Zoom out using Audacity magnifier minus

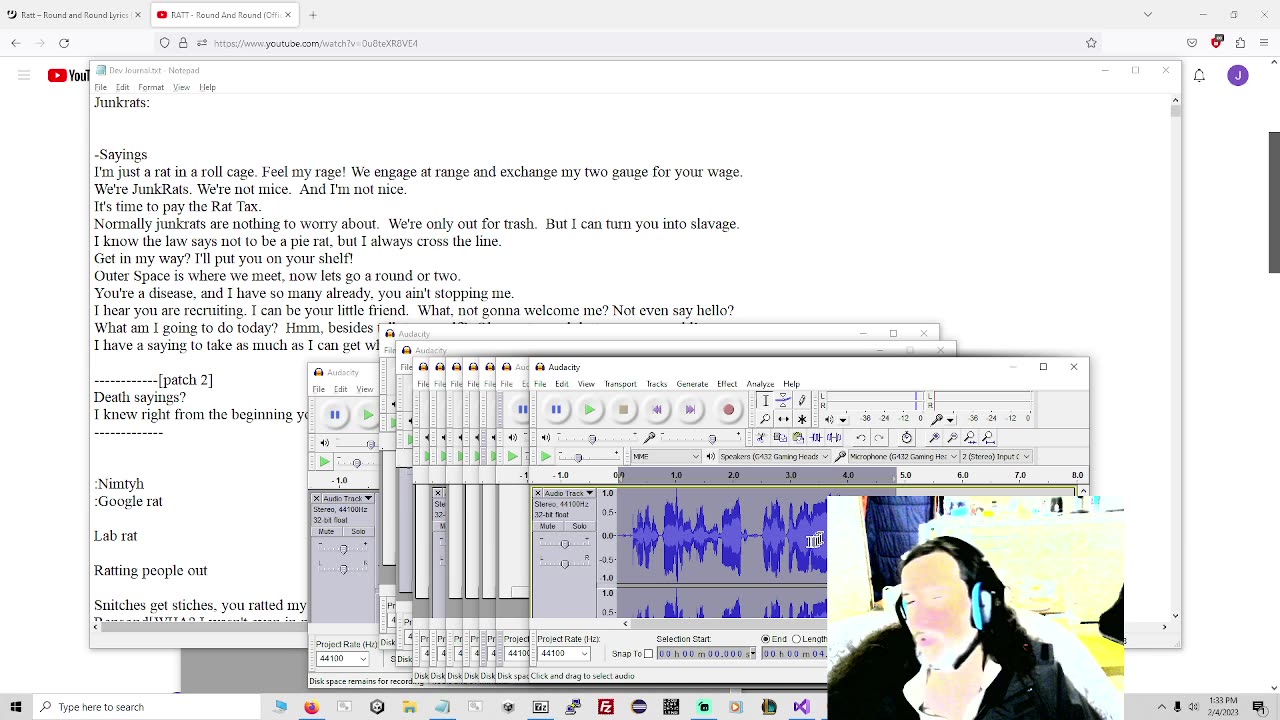pos(952,437)
